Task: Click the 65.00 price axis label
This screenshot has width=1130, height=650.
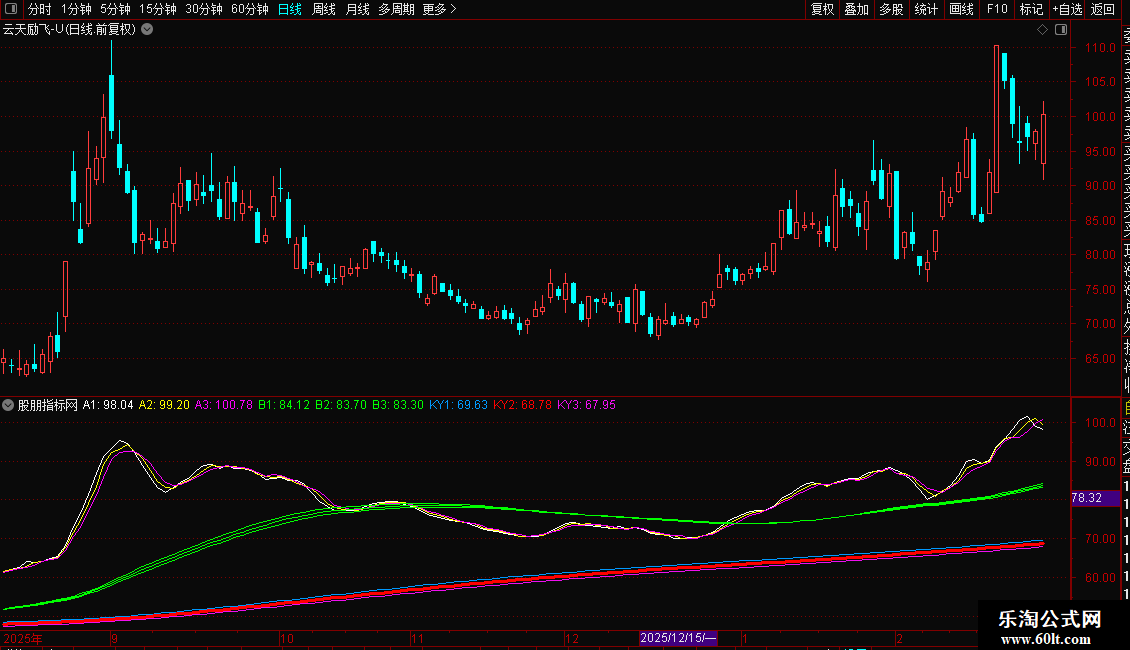Action: (1100, 358)
